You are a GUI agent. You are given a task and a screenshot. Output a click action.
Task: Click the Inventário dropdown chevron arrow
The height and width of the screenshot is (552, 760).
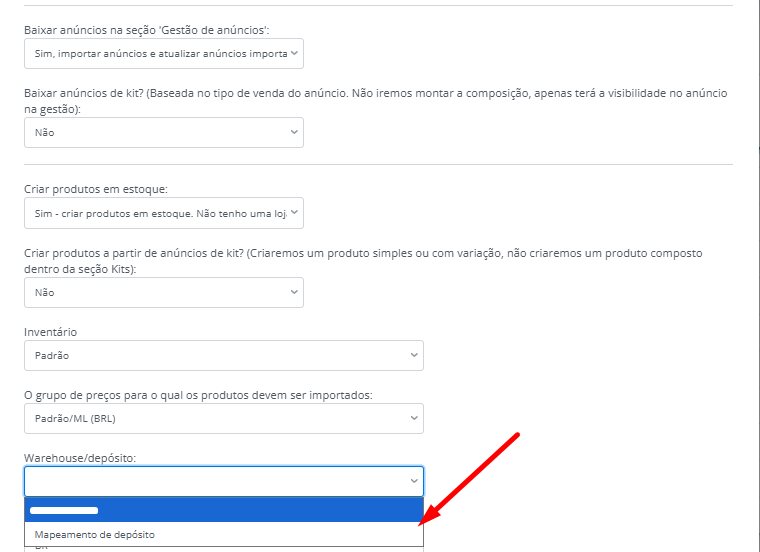[414, 355]
